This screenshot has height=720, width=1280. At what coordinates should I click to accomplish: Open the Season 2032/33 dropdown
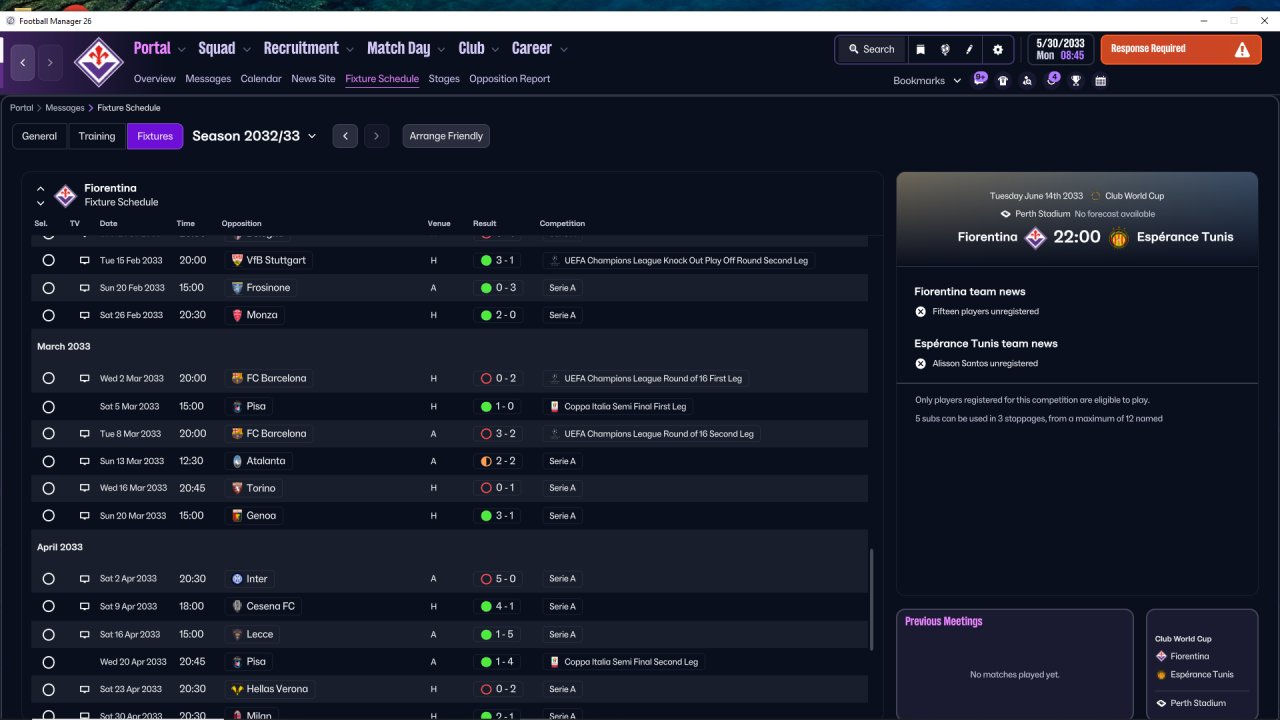[254, 136]
